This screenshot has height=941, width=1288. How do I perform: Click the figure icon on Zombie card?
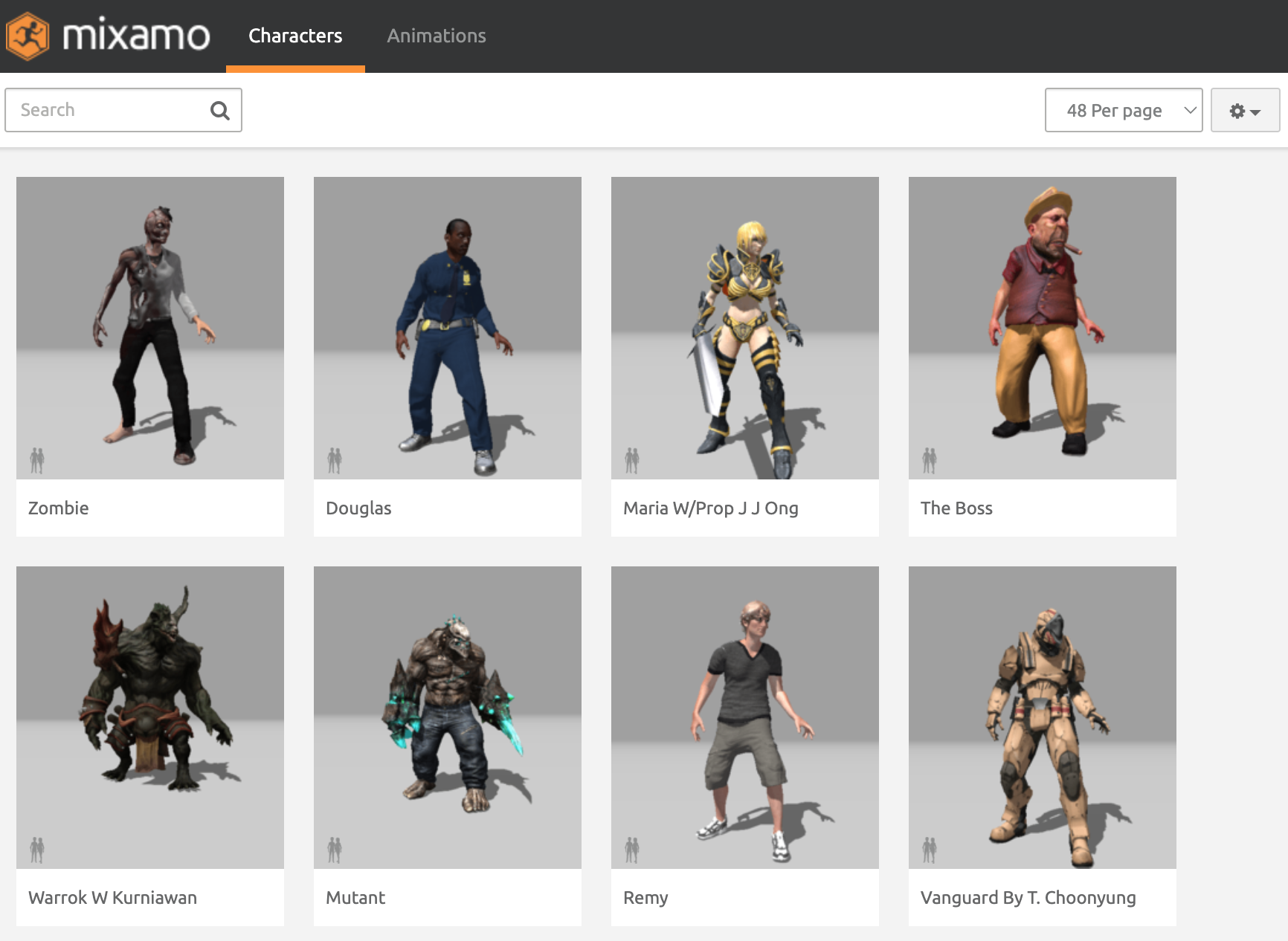coord(37,461)
